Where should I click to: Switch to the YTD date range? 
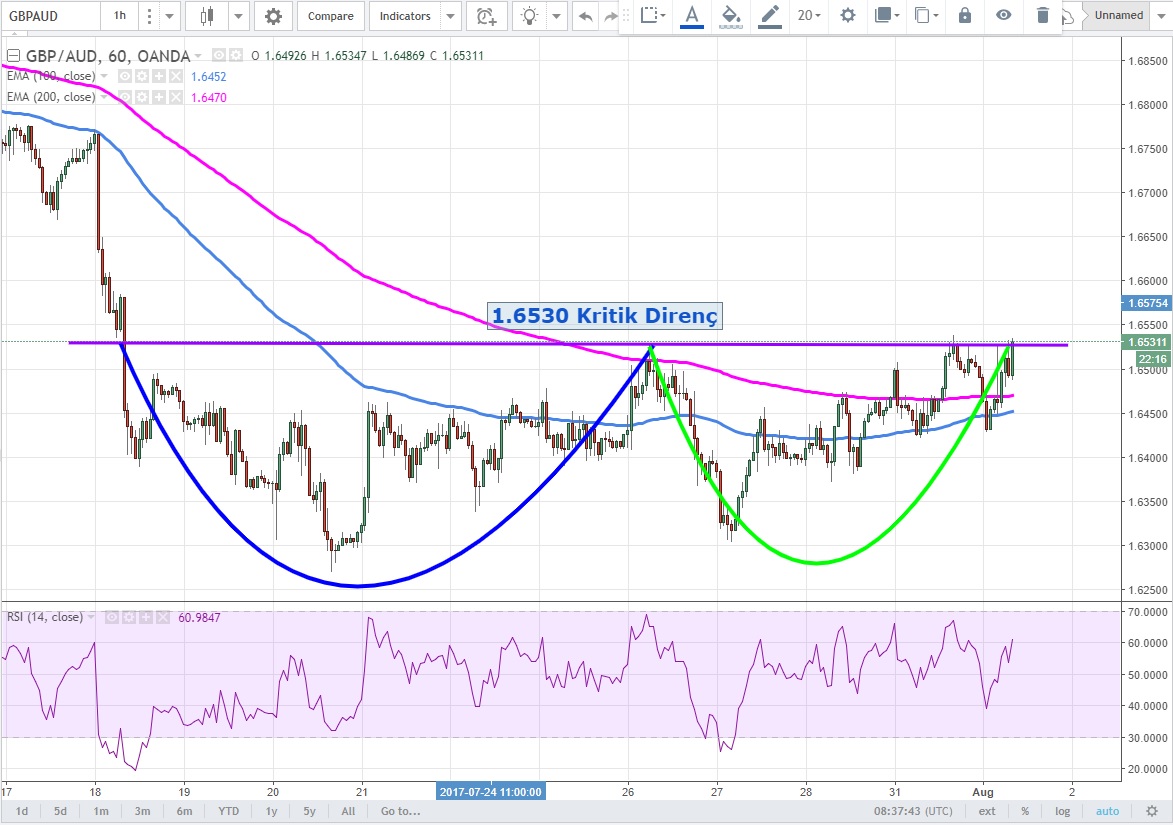[229, 811]
